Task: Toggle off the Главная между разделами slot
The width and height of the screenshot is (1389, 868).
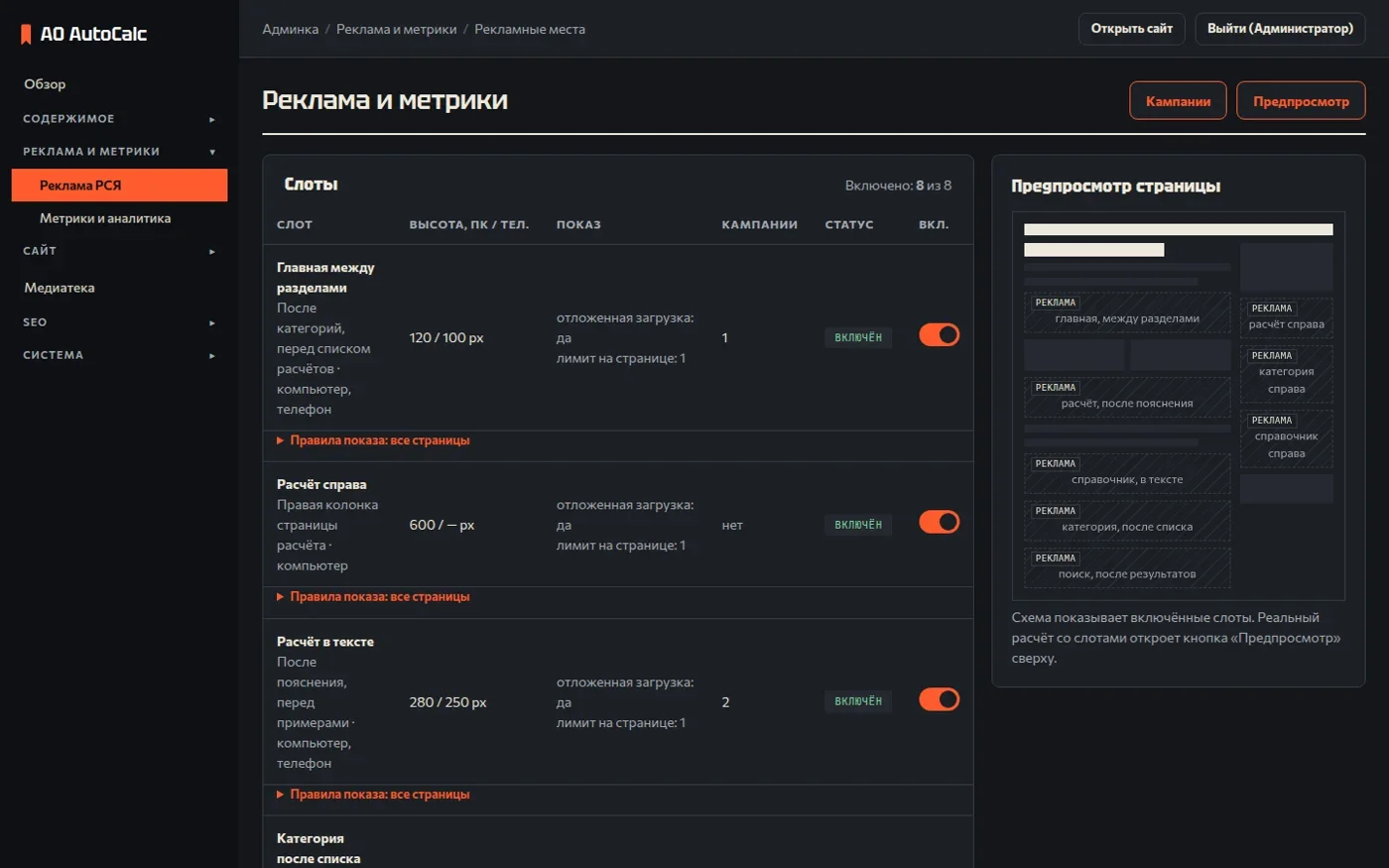Action: point(939,335)
